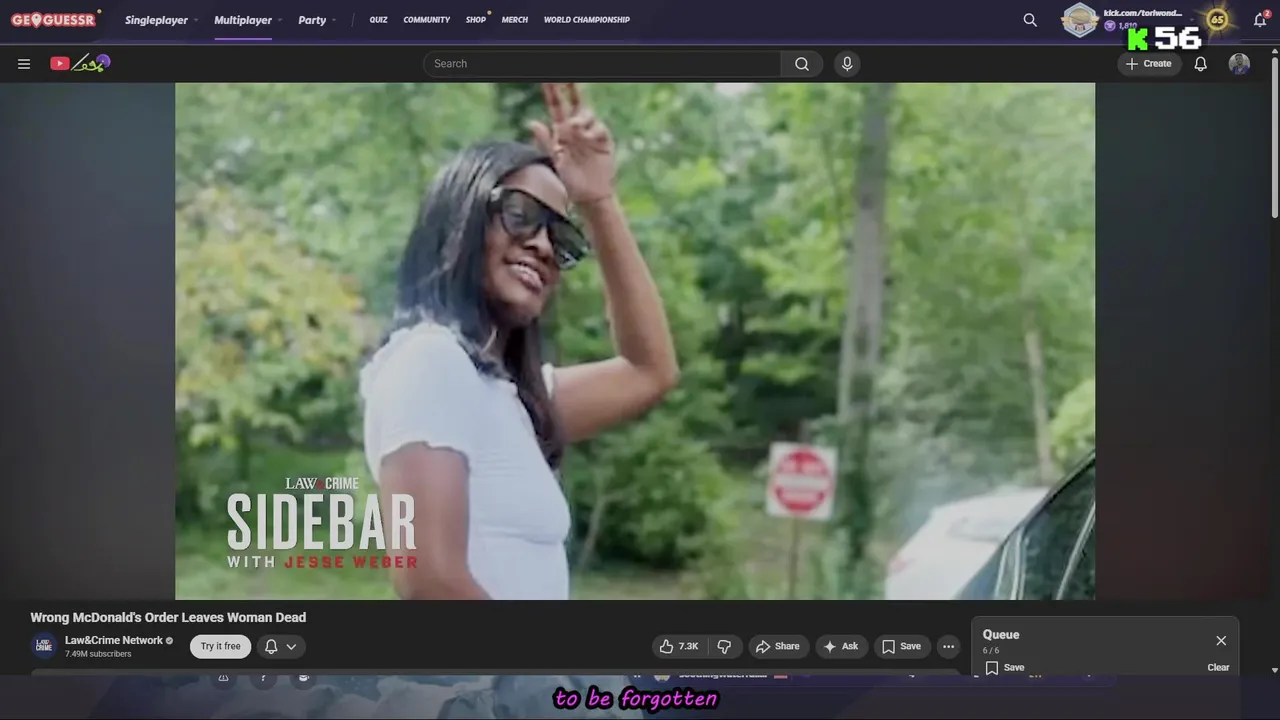
Task: Open the GeoGuessr home logo
Action: click(54, 19)
